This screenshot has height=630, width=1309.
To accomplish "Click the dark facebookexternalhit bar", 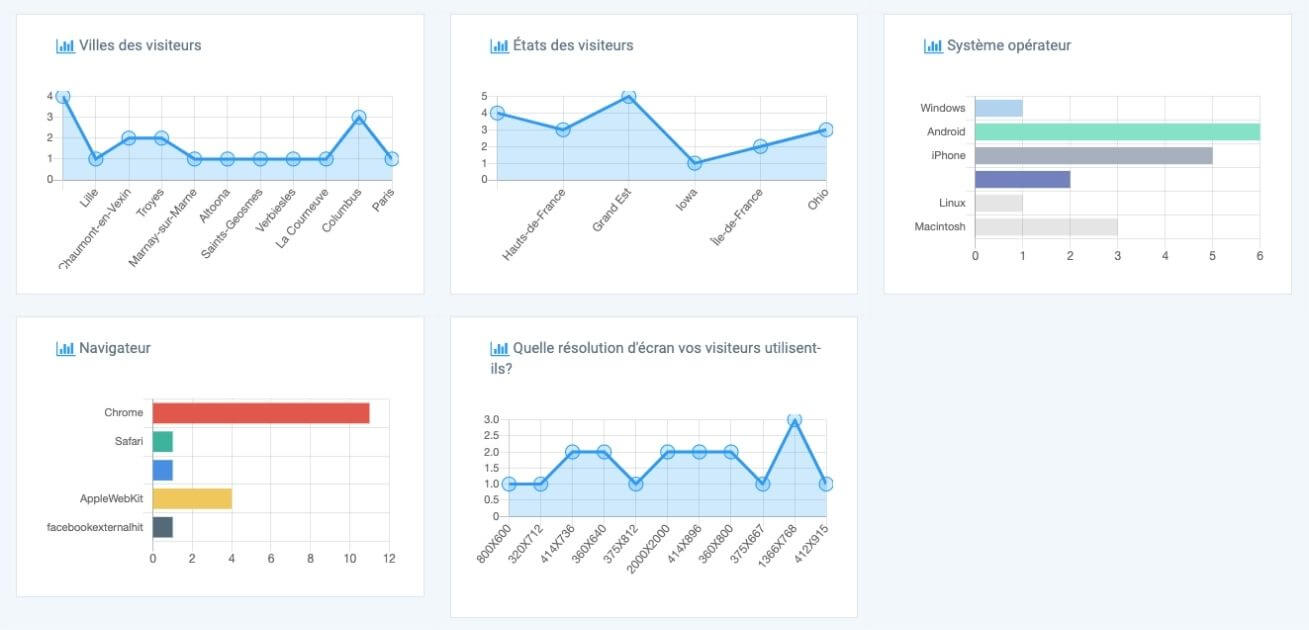I will pyautogui.click(x=162, y=527).
